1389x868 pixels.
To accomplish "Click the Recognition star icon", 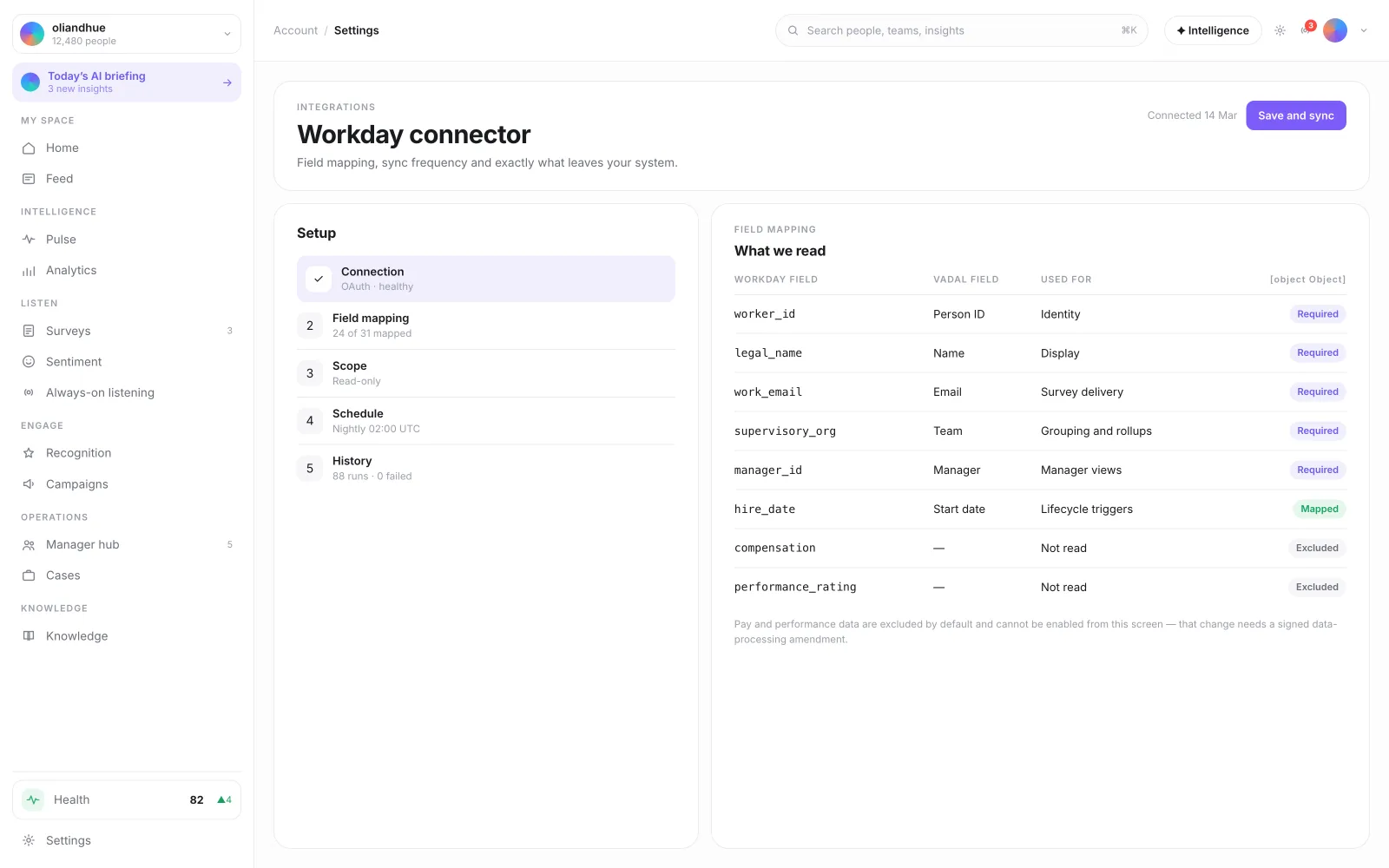I will coord(29,453).
